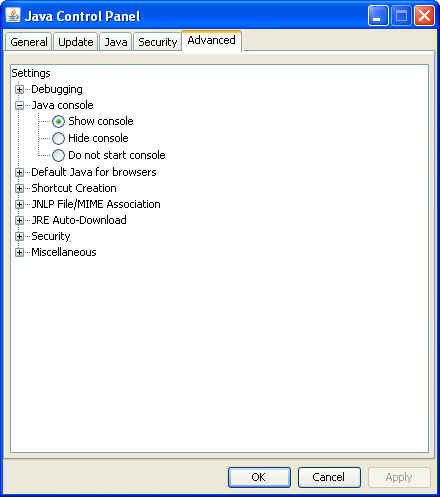Screen dimensions: 440x497
Task: Click the Java coffee cup title icon
Action: click(x=13, y=15)
